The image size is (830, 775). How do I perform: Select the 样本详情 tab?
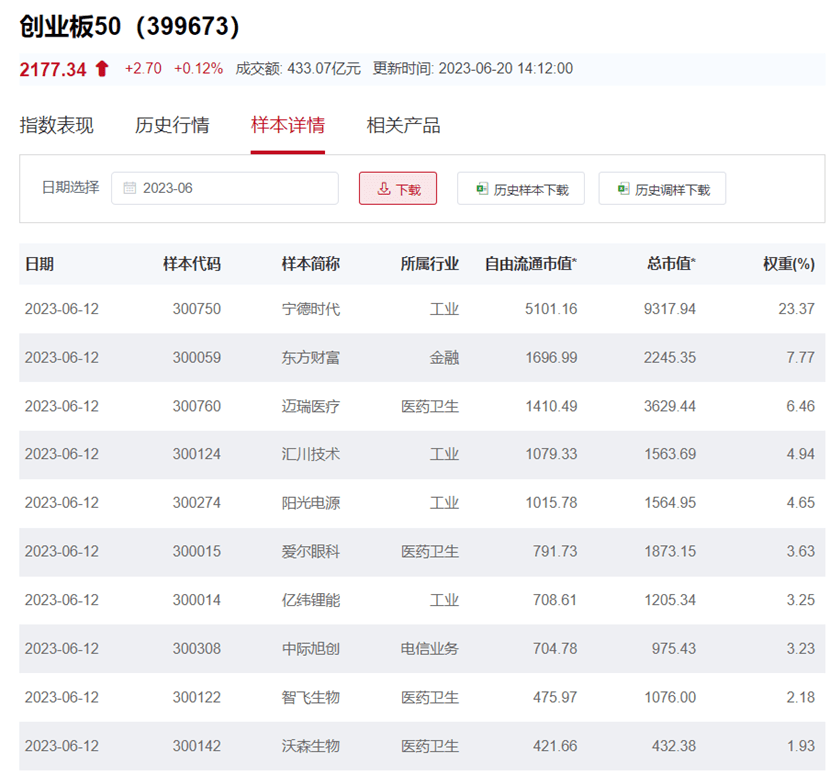click(287, 125)
